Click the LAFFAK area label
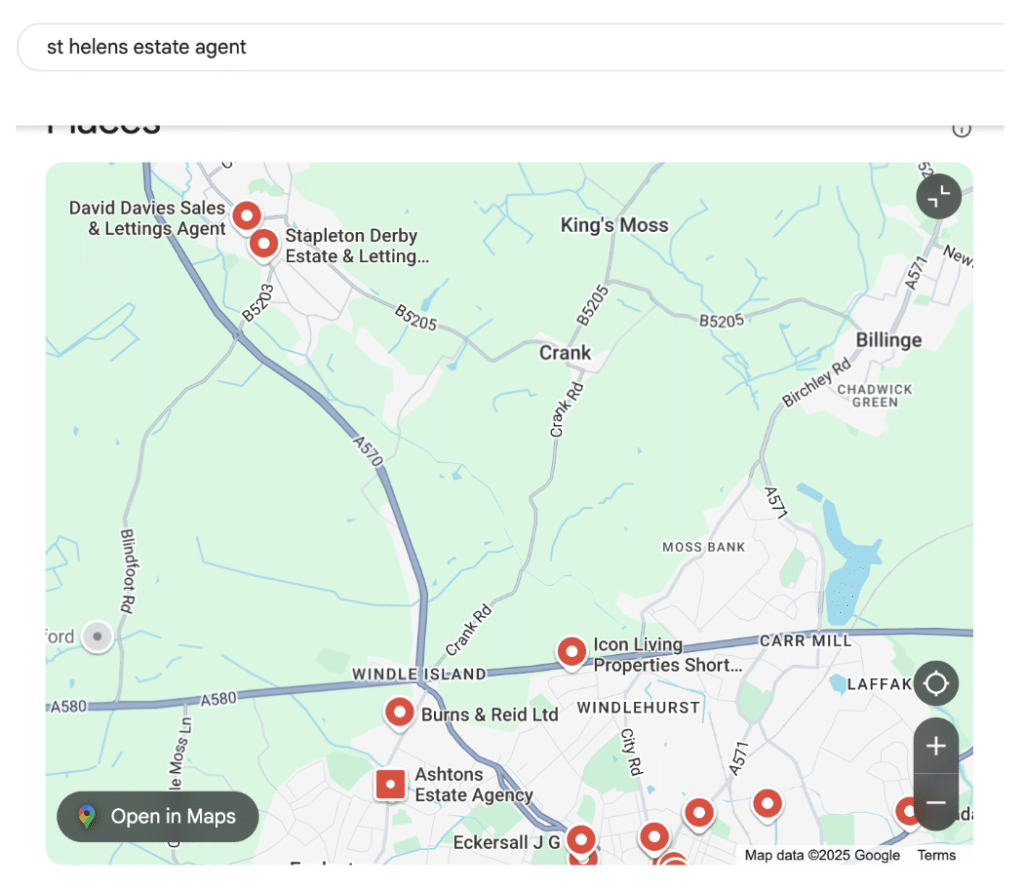The height and width of the screenshot is (889, 1024). (879, 684)
